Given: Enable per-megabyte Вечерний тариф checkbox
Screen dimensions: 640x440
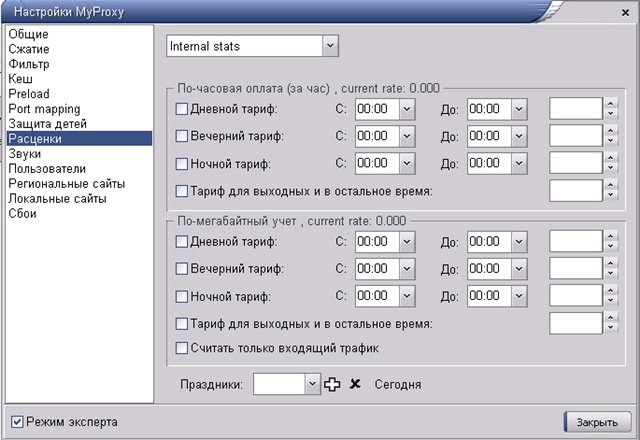Looking at the screenshot, I should click(182, 269).
